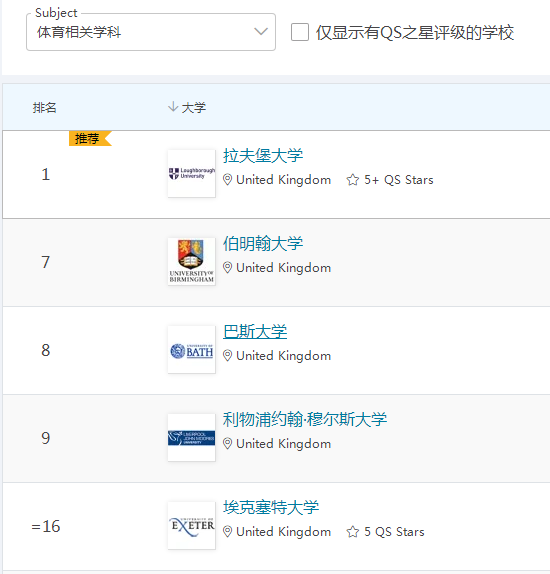Click the University of Bath logo thumbnail

click(192, 350)
